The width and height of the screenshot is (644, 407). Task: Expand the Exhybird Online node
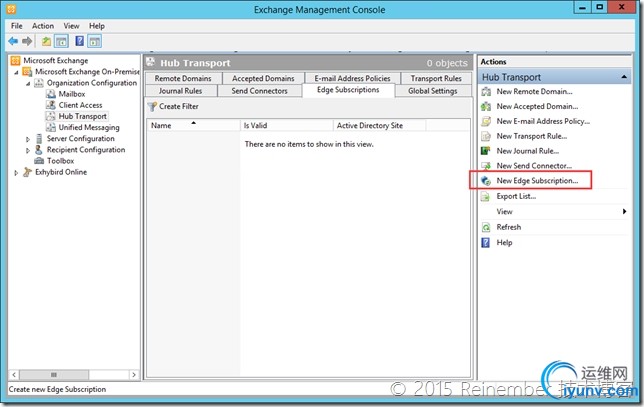(x=16, y=172)
